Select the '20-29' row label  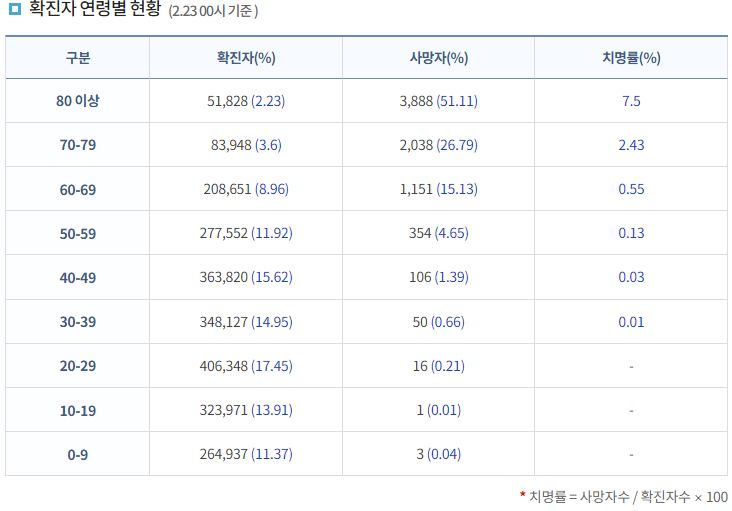(77, 365)
